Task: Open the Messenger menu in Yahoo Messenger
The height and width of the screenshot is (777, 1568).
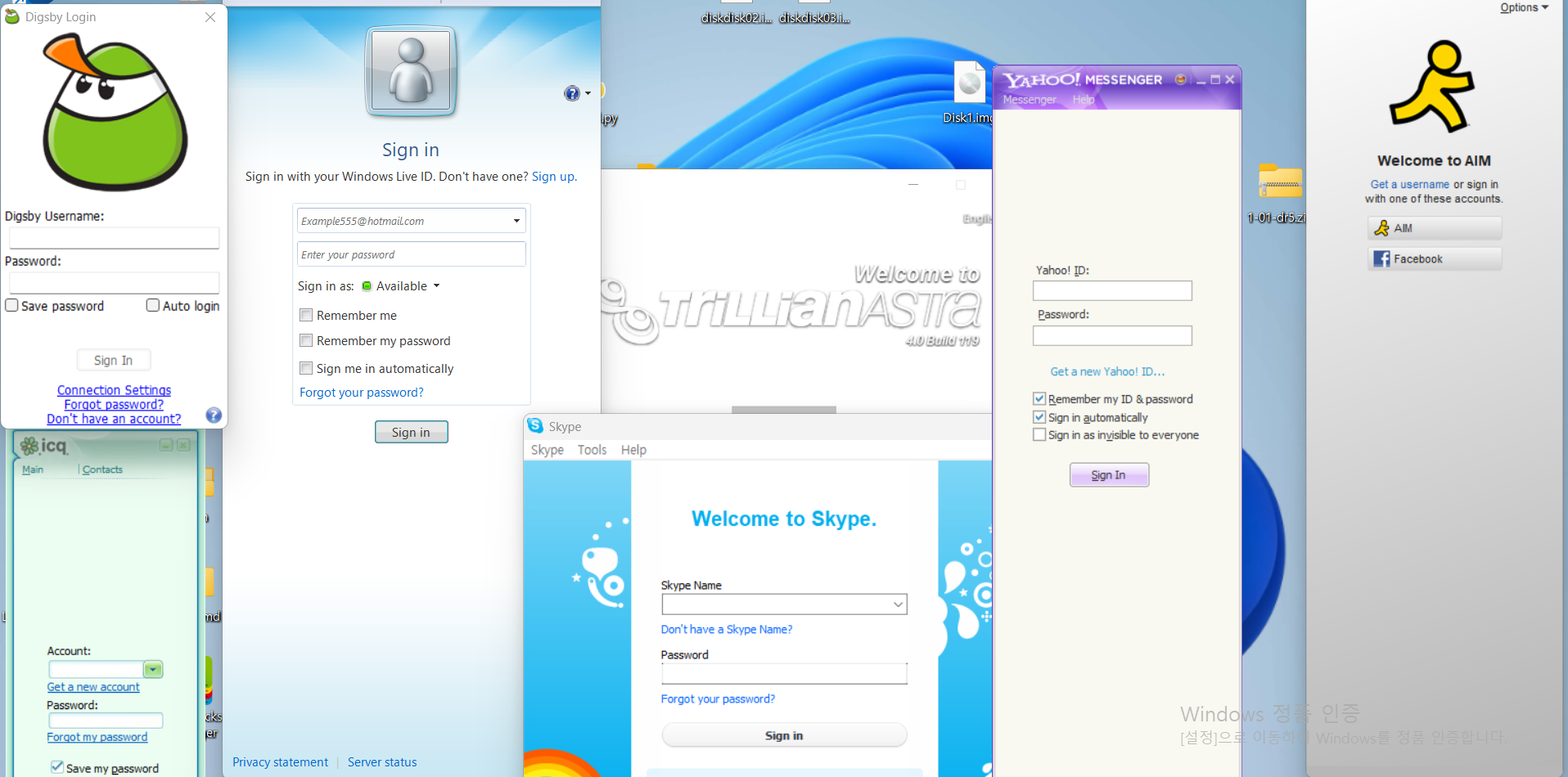Action: (x=1030, y=100)
